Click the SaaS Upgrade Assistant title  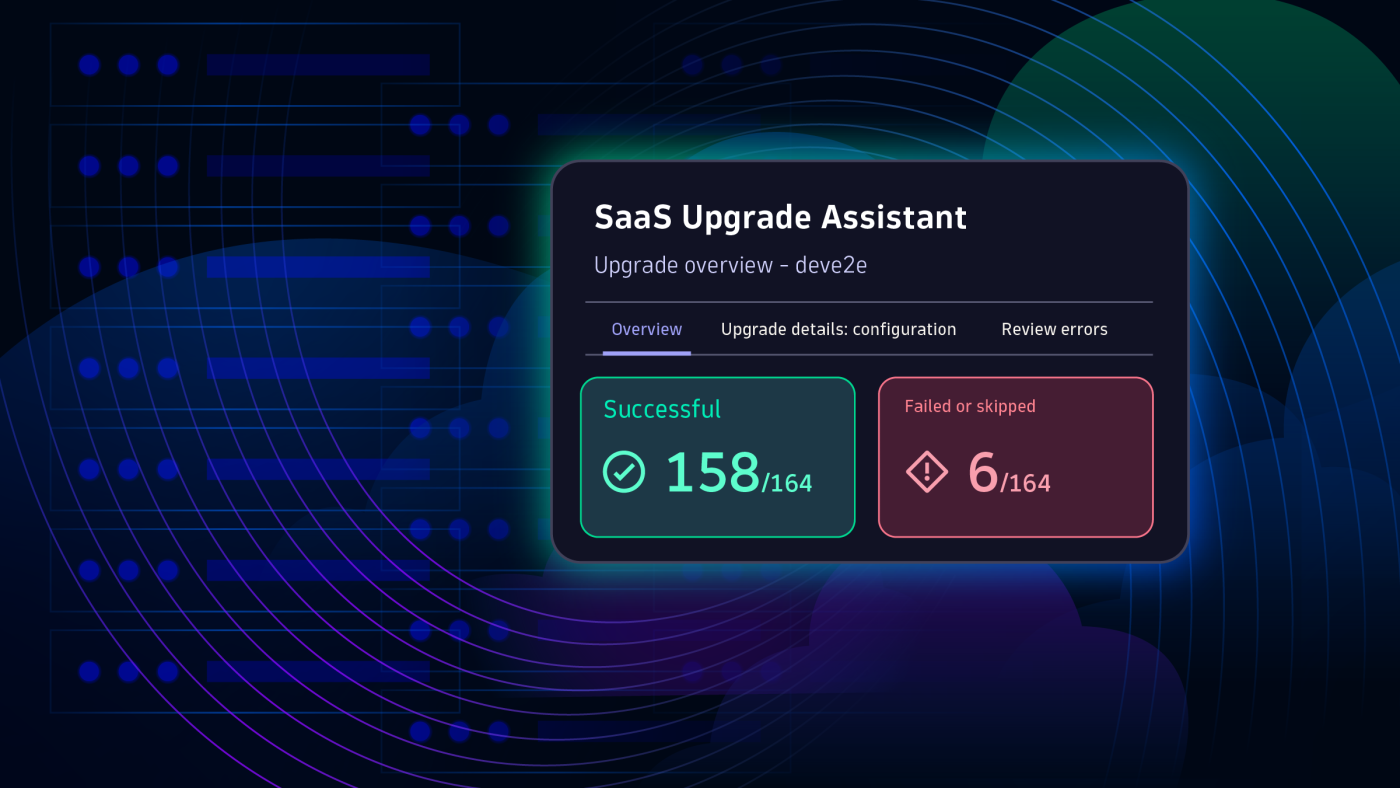[780, 217]
